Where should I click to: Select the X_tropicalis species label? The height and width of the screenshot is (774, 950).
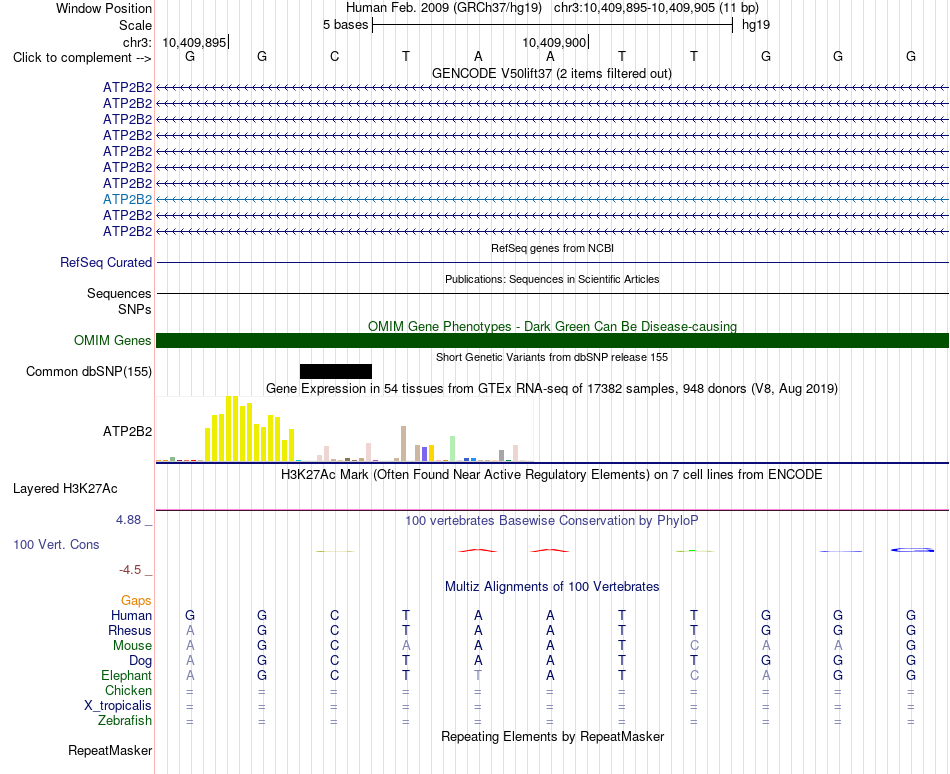[x=118, y=706]
